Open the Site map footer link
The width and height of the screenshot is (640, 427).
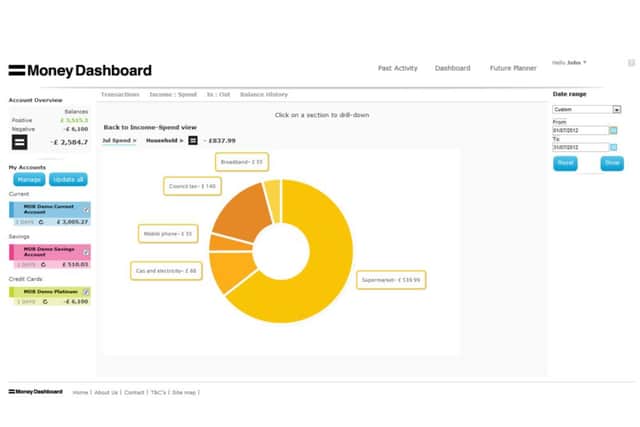click(x=184, y=392)
